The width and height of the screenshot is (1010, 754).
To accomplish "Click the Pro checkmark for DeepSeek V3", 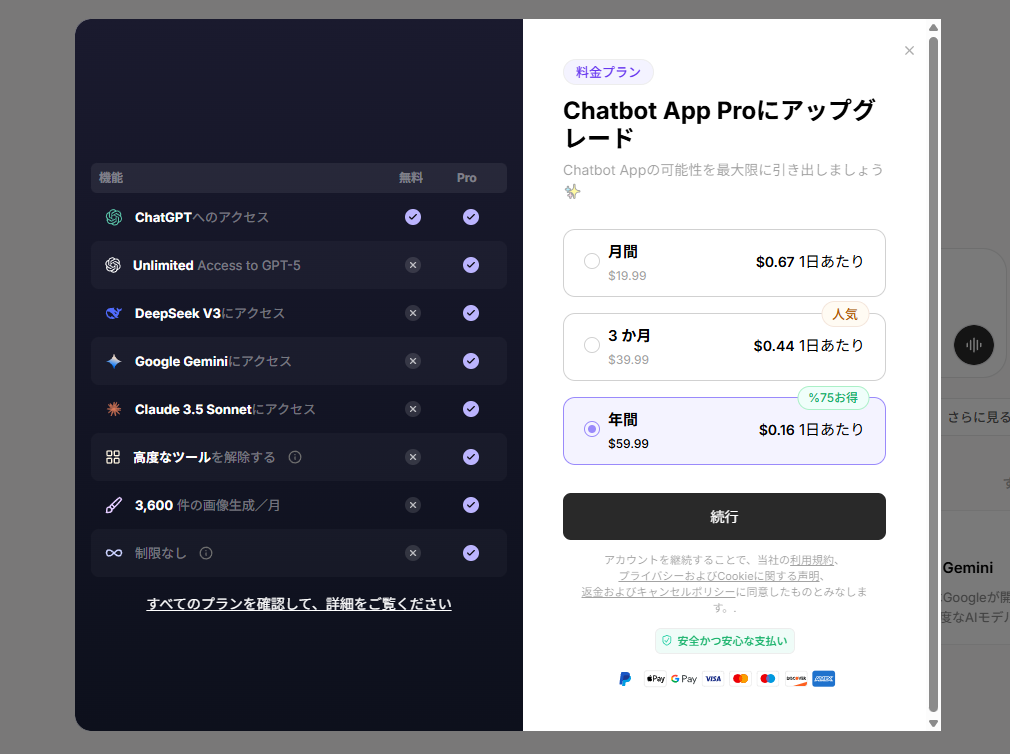I will [471, 314].
